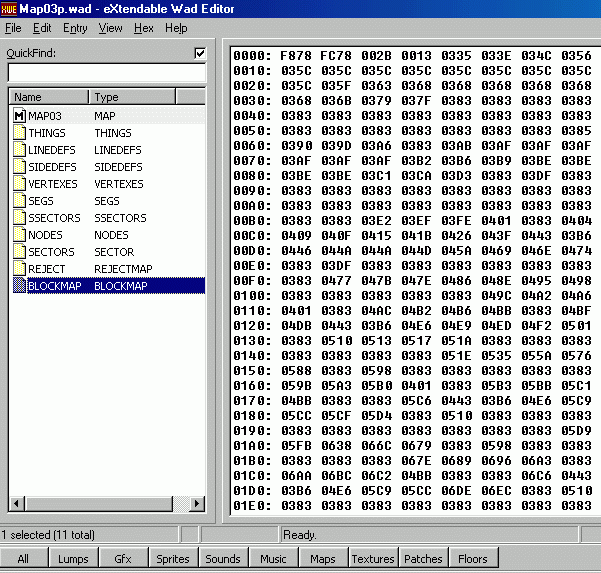Click the QuickFind text input field

pos(106,72)
